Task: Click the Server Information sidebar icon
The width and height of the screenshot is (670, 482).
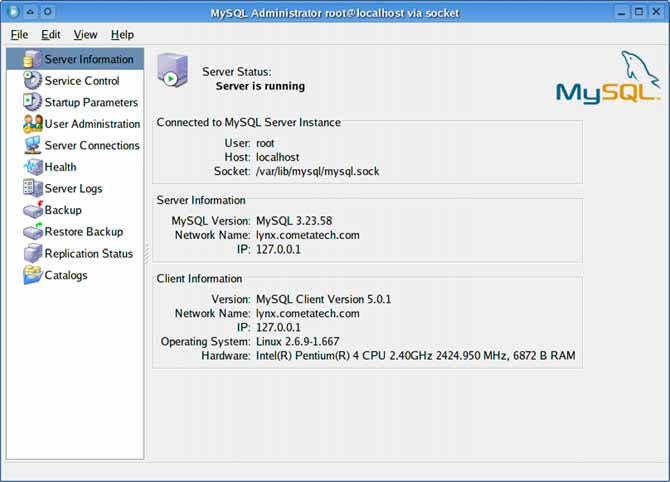Action: (x=32, y=60)
